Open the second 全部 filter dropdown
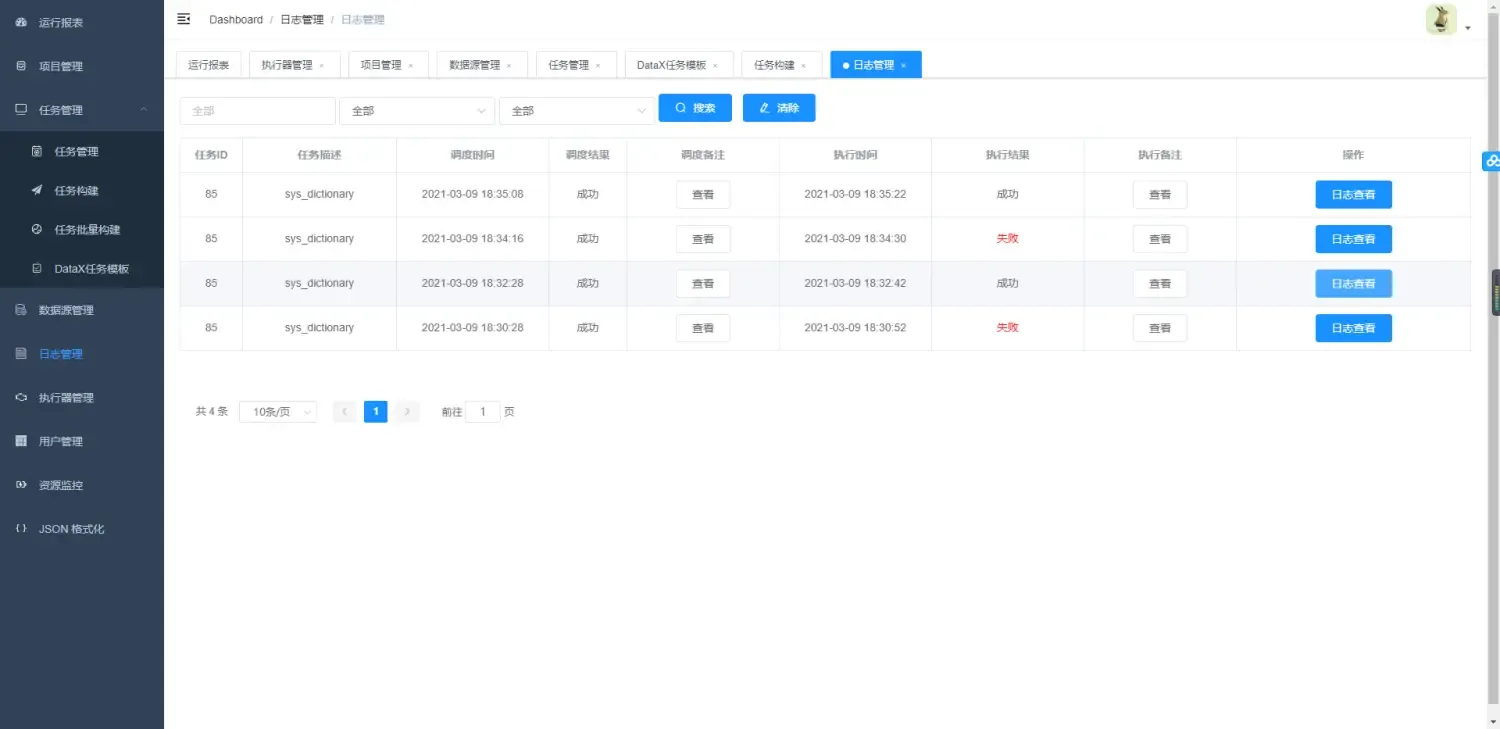 point(416,110)
